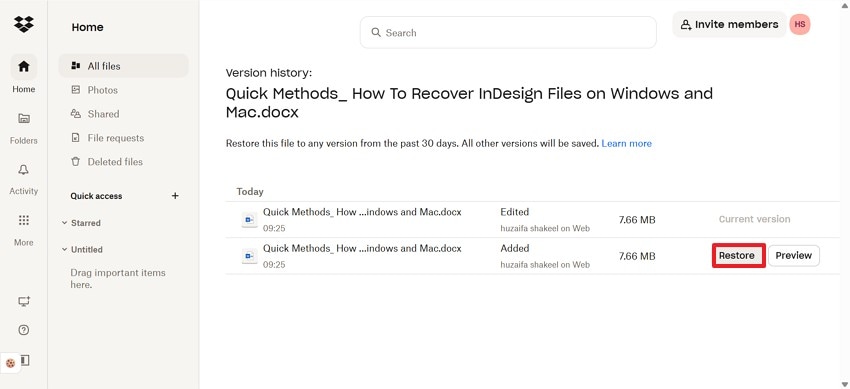This screenshot has height=389, width=850.
Task: Click file name in Added row
Action: point(362,248)
